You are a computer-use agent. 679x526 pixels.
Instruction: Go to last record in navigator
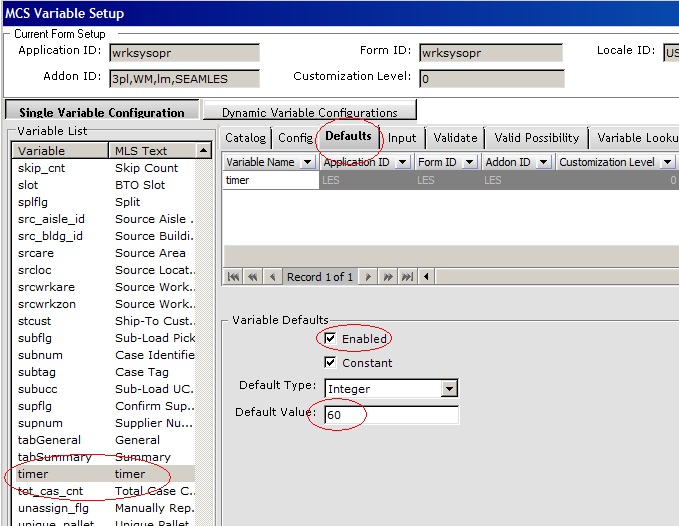(x=407, y=277)
